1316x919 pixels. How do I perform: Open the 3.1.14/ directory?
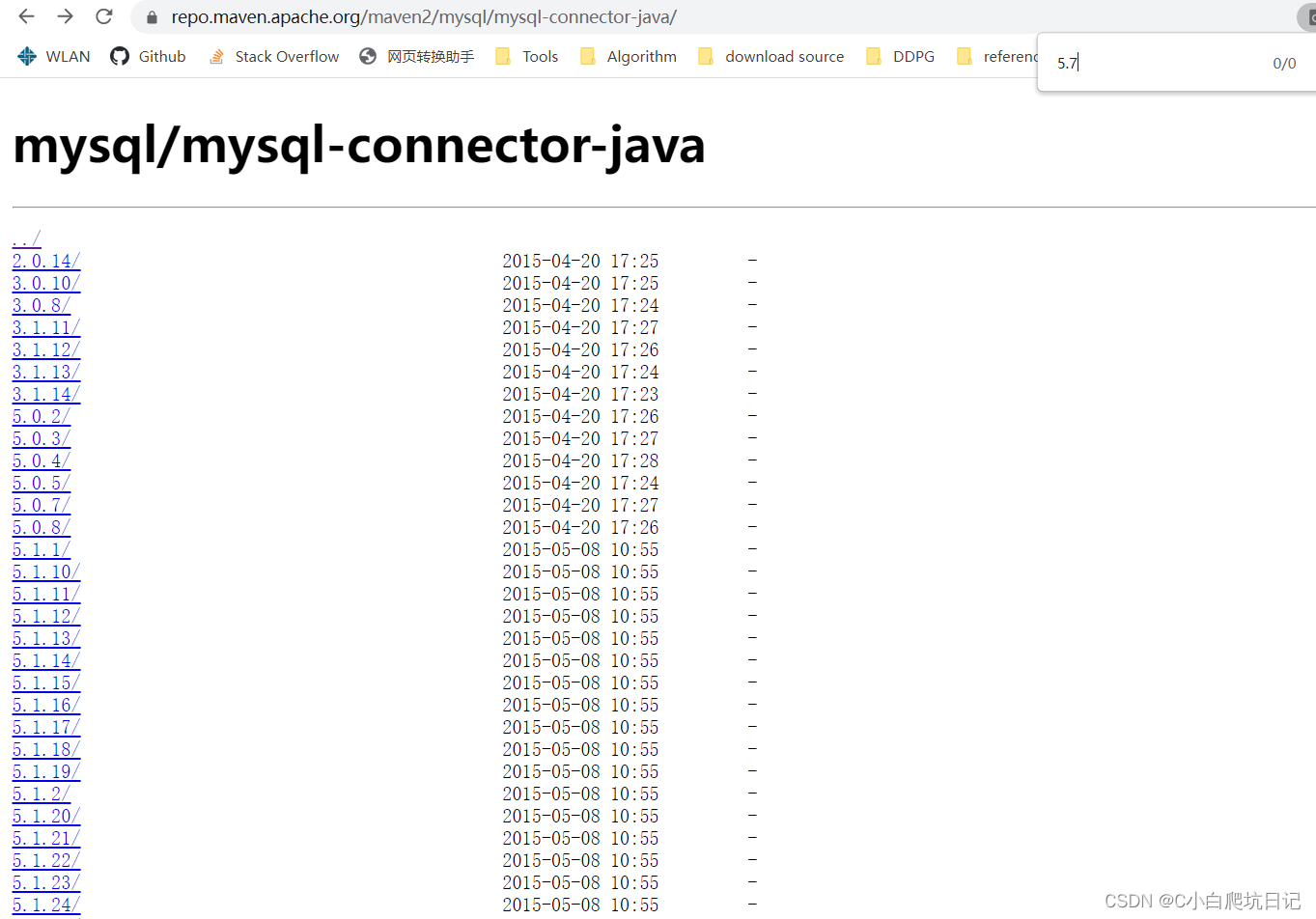tap(46, 394)
